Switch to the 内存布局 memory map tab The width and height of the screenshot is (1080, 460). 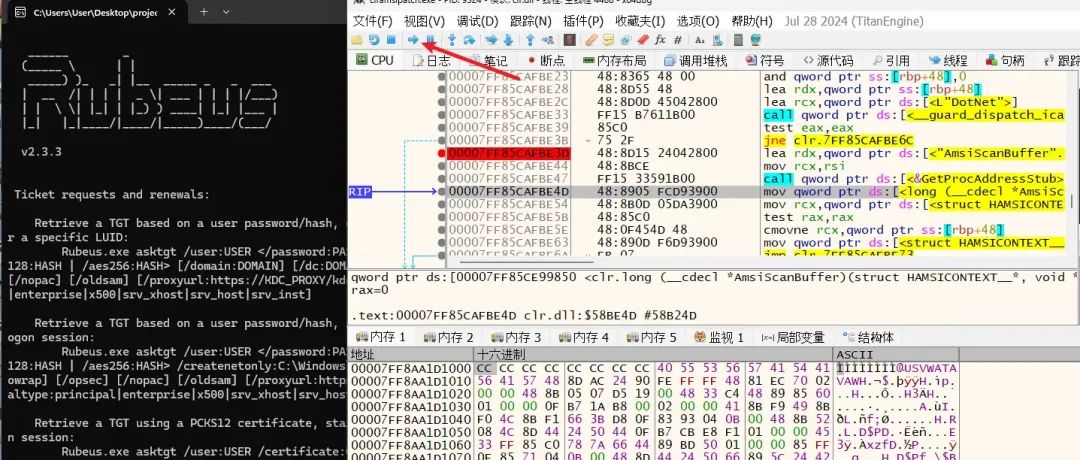coord(614,61)
